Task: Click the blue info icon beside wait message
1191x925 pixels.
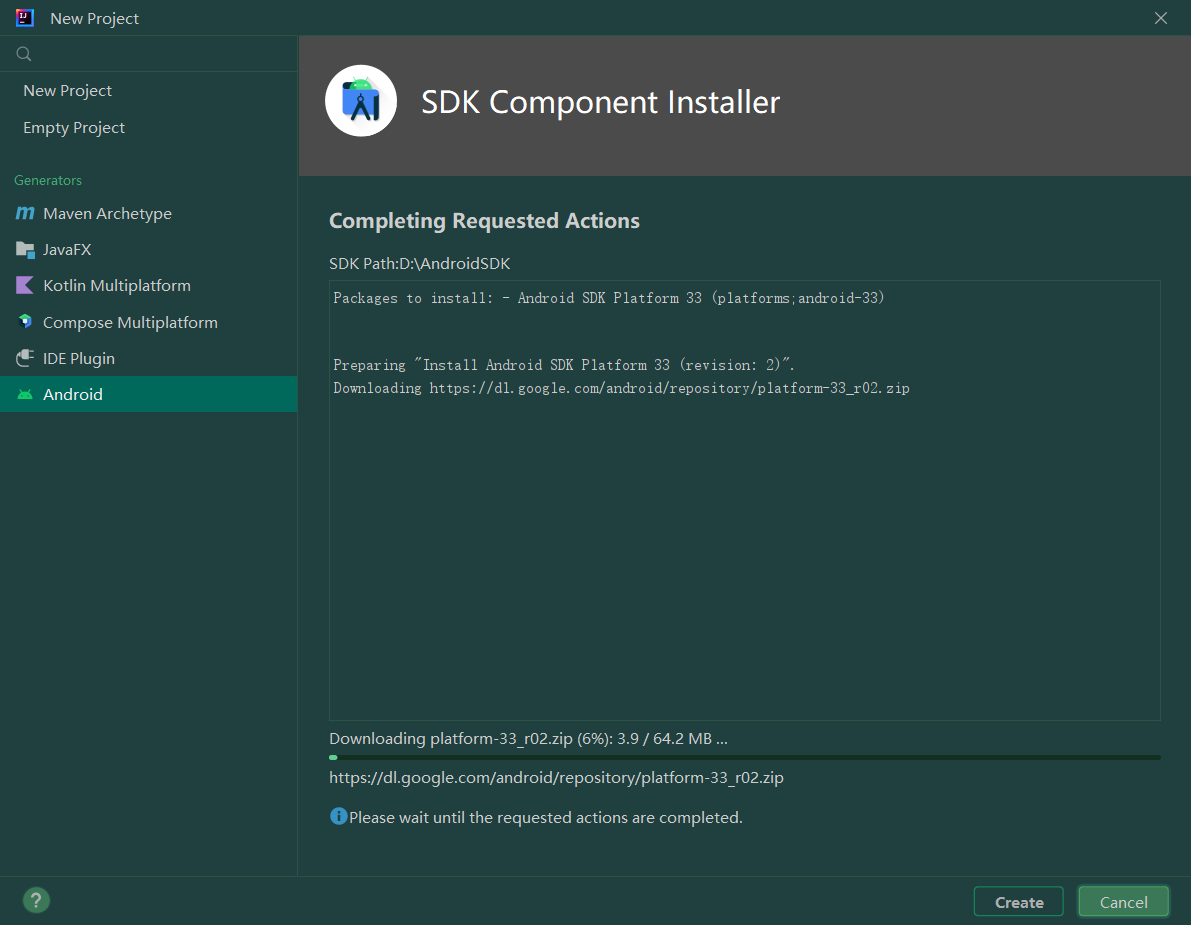Action: click(339, 816)
